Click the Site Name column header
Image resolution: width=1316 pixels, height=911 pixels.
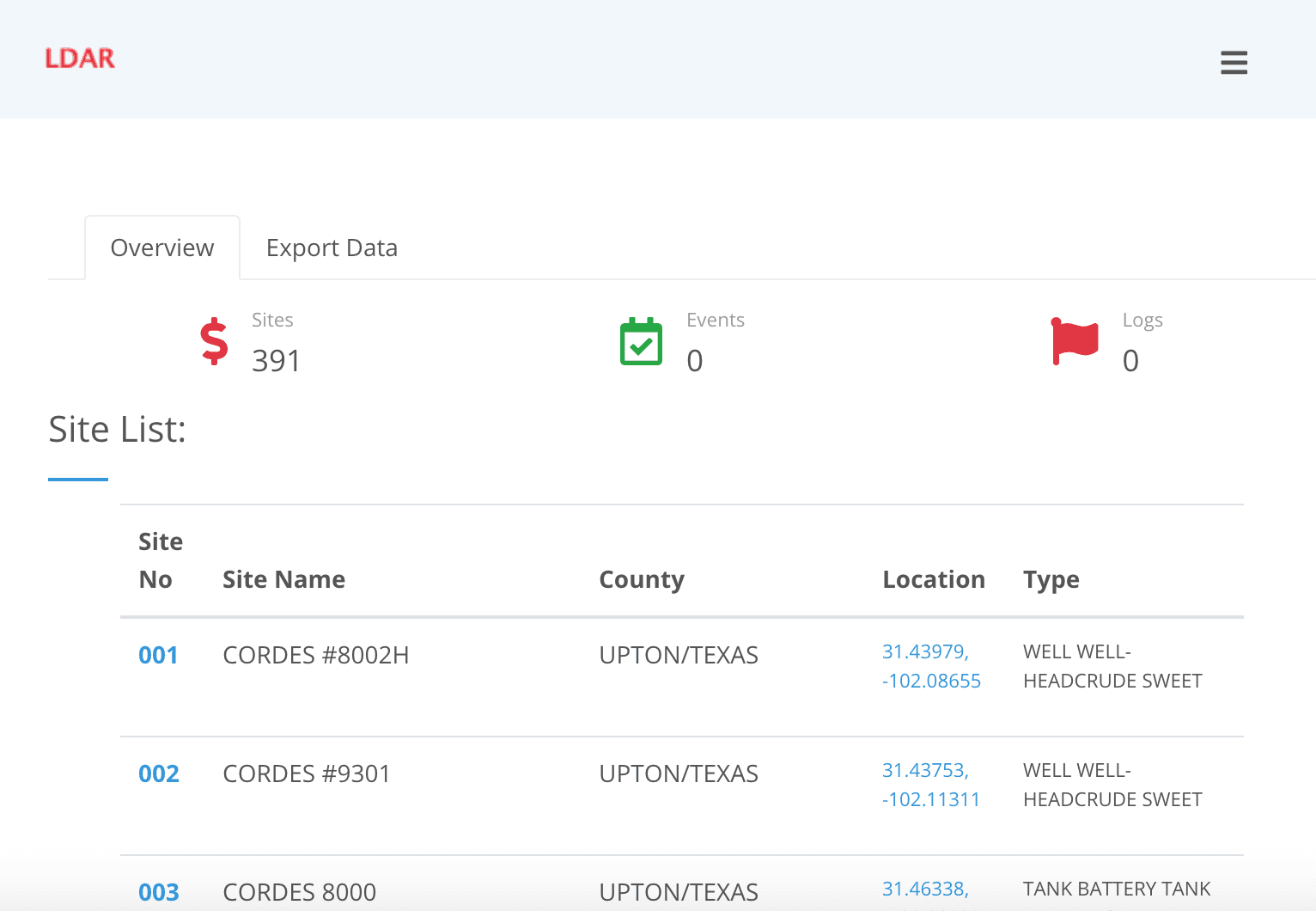(283, 579)
